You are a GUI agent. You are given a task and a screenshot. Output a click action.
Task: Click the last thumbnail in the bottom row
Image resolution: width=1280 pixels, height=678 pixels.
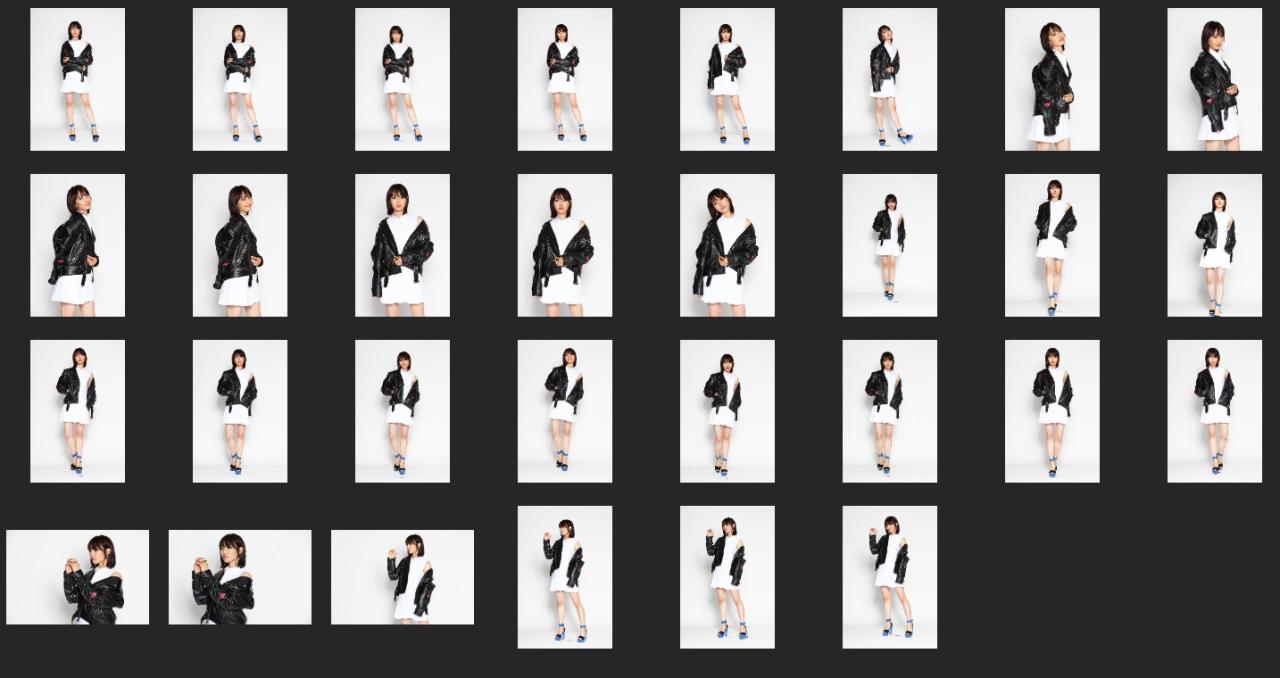(x=889, y=577)
